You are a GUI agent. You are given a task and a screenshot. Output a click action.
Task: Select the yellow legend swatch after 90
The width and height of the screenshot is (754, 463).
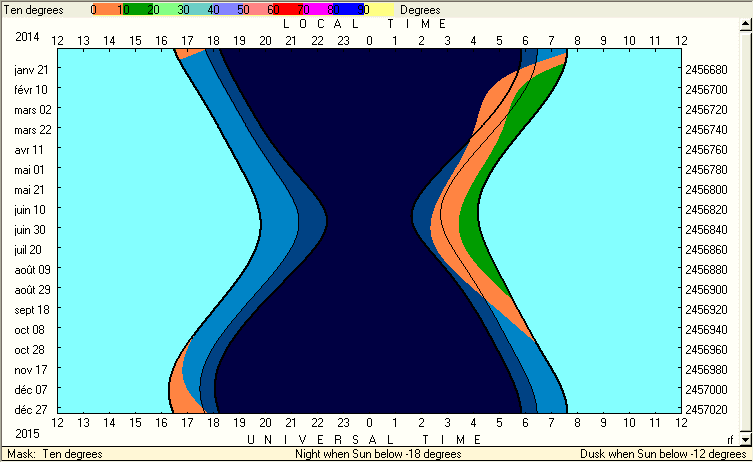(378, 10)
